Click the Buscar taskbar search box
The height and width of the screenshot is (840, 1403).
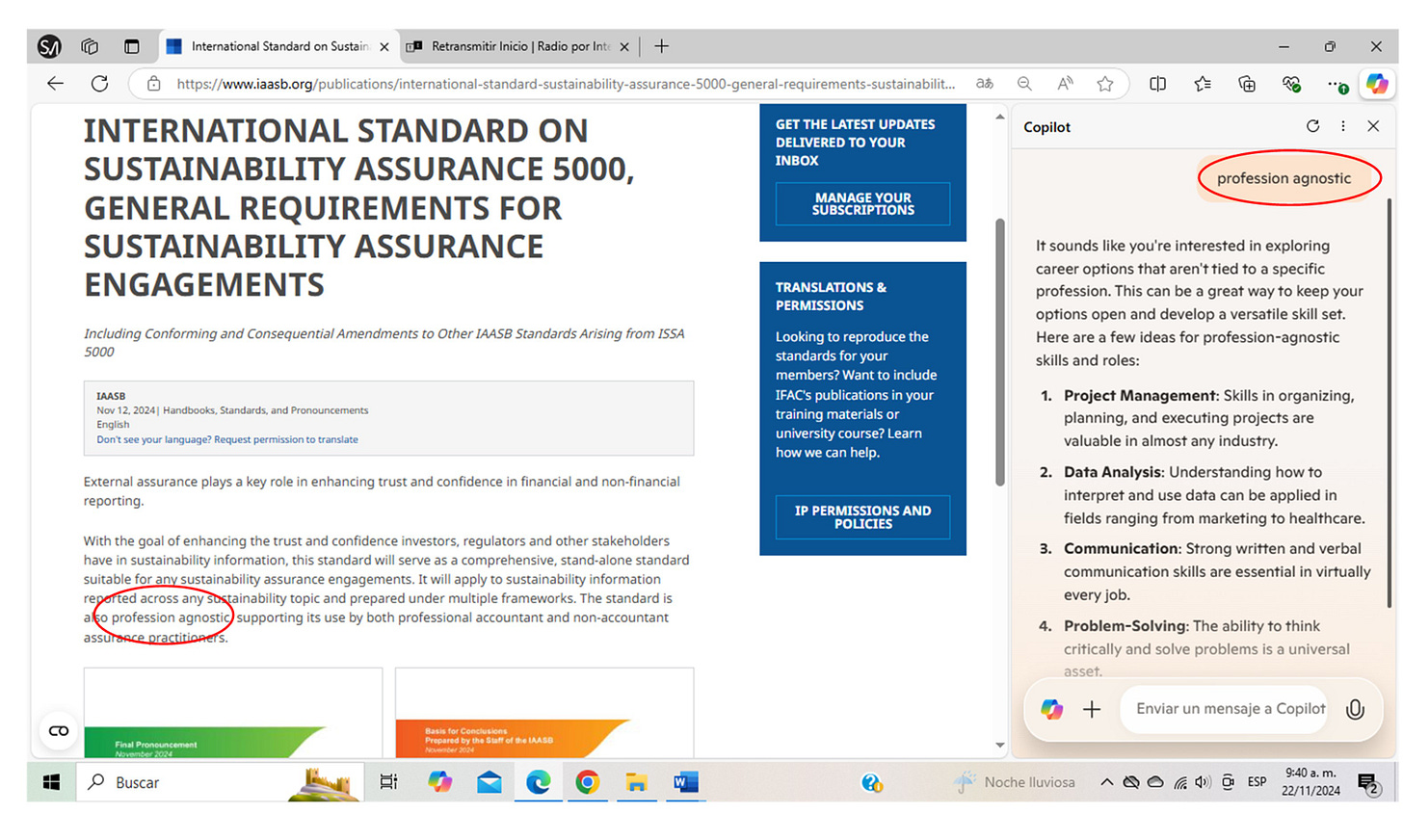click(220, 782)
